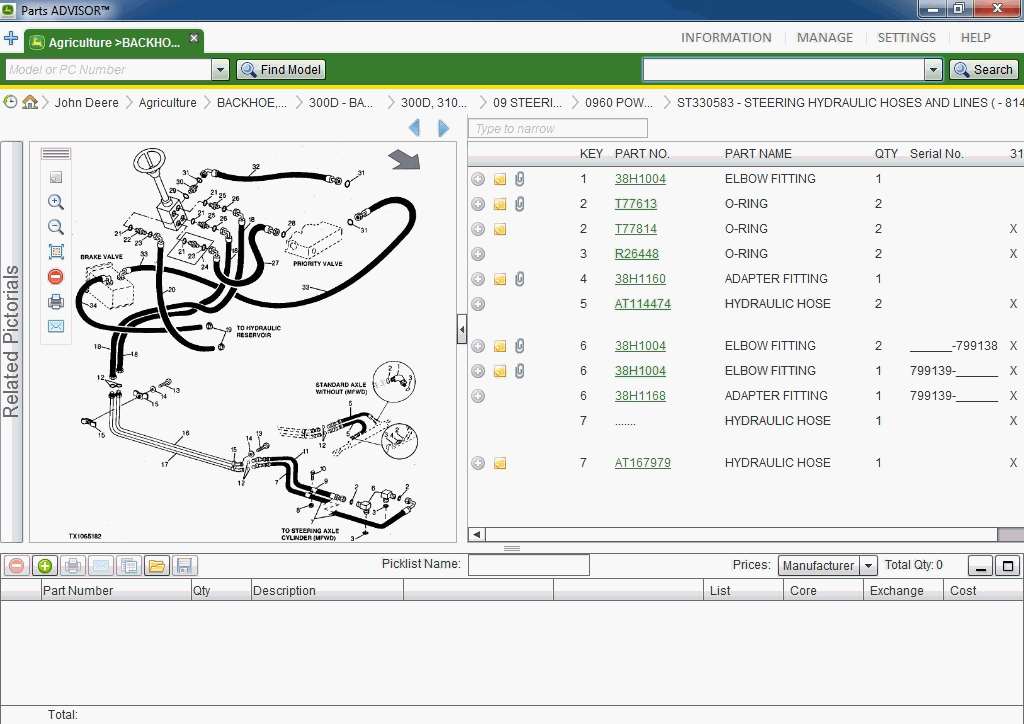Open the attachment paperclip for 38H1160

(x=519, y=279)
